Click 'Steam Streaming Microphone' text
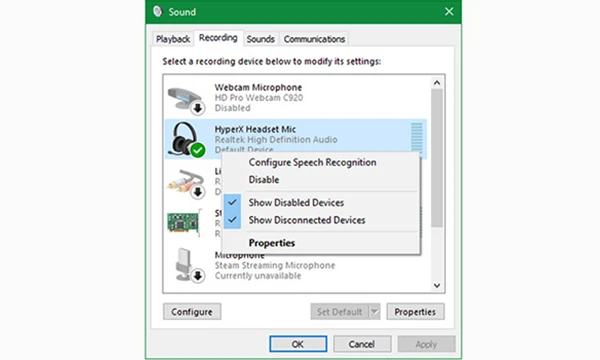 click(275, 265)
